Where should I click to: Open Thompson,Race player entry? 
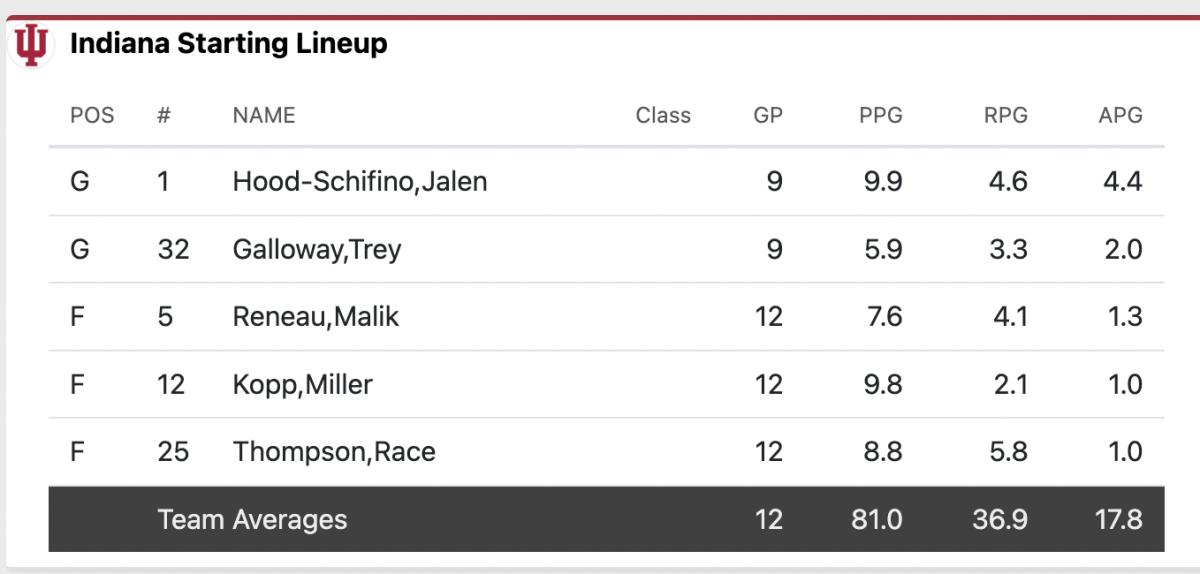tap(334, 452)
